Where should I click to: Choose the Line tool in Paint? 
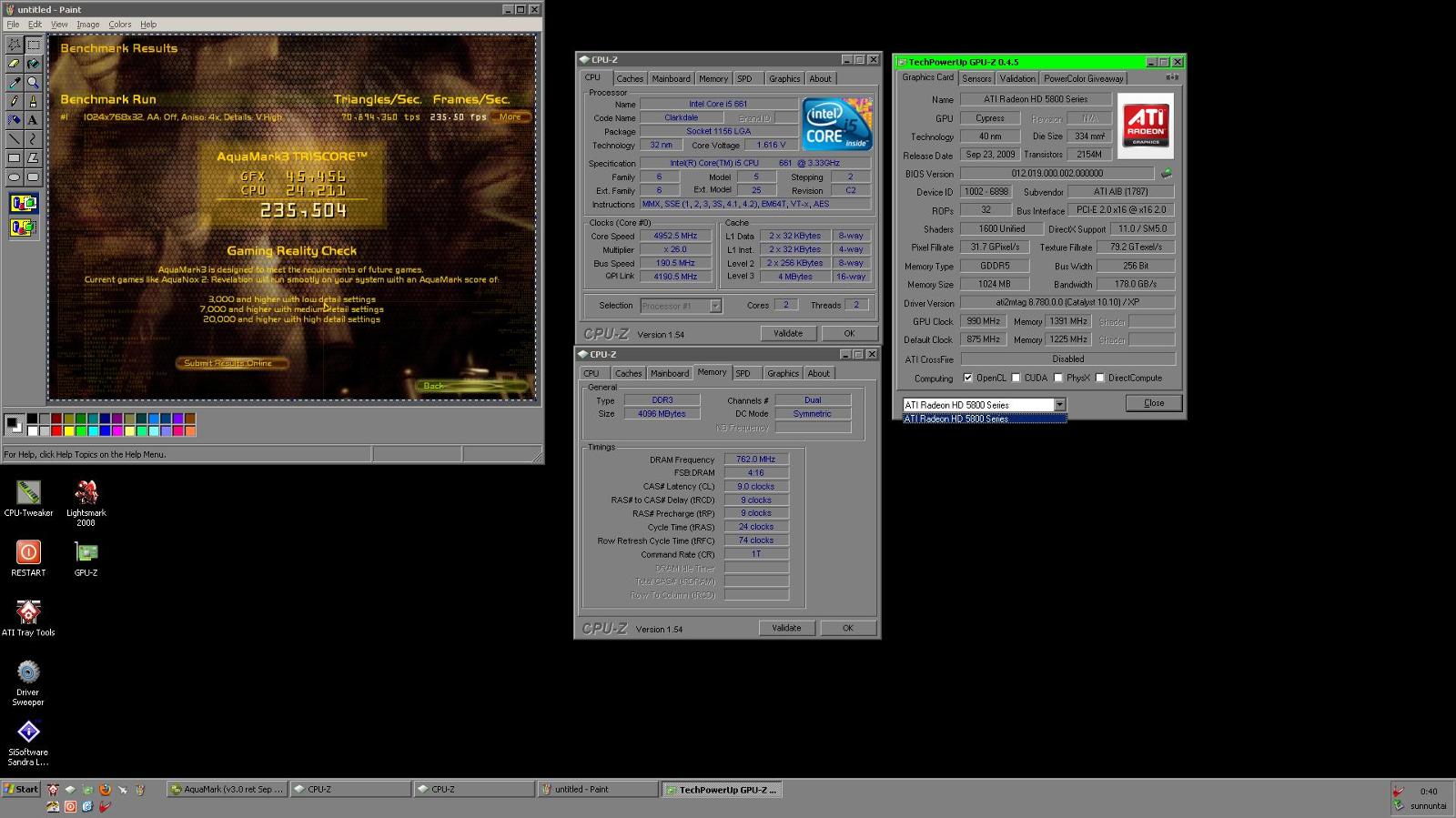tap(15, 139)
